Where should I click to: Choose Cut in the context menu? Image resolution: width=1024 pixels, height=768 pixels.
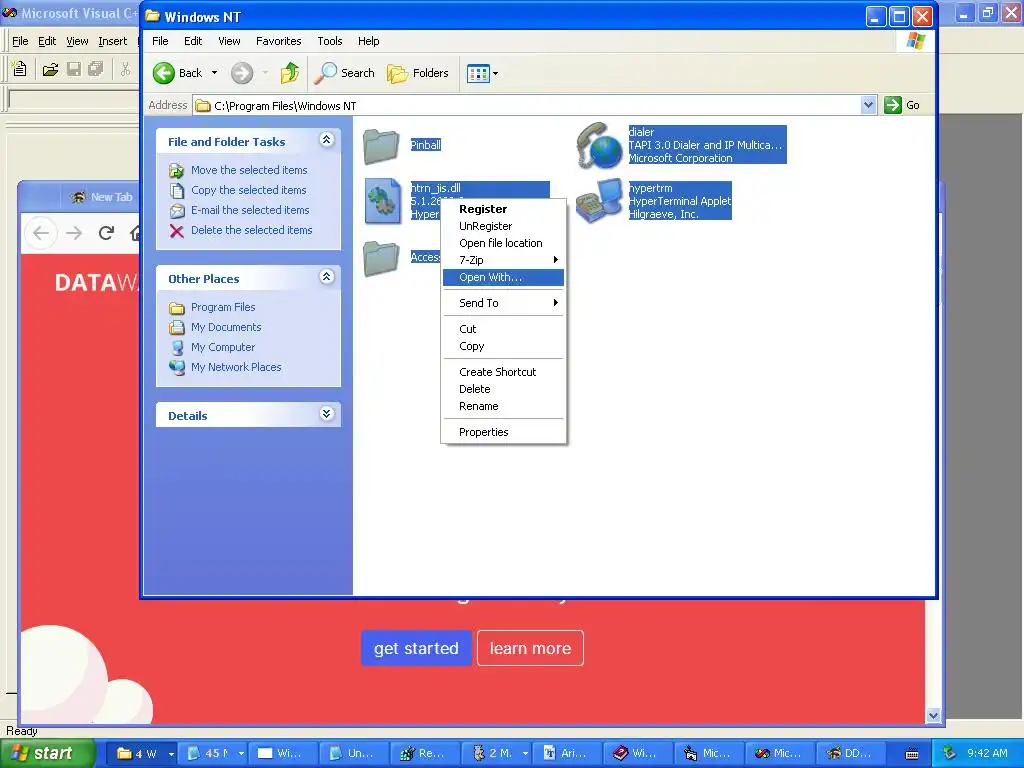click(x=503, y=329)
